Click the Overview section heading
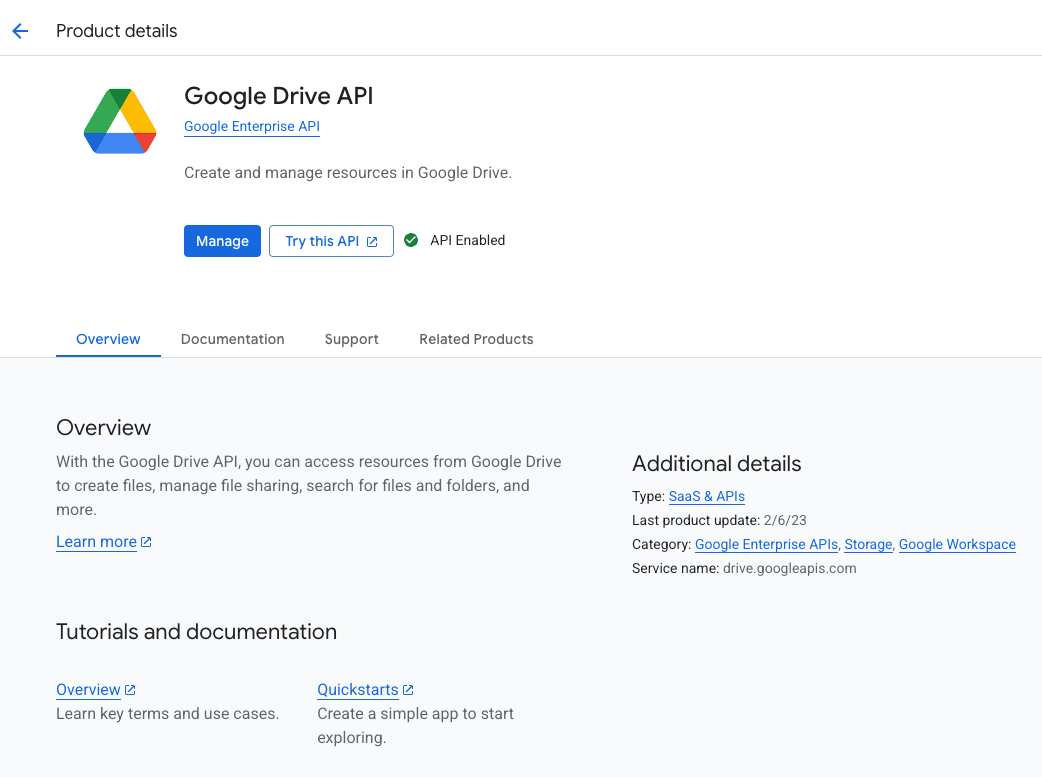 tap(104, 427)
